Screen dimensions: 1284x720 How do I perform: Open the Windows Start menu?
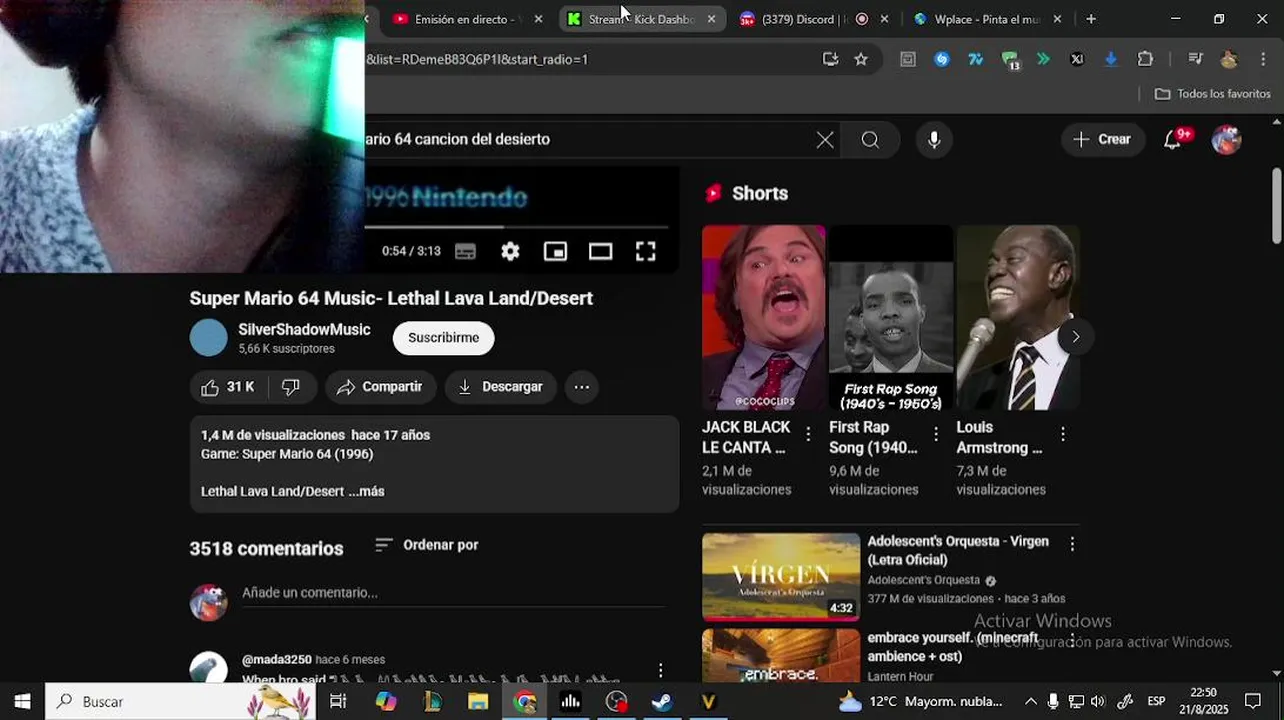22,701
